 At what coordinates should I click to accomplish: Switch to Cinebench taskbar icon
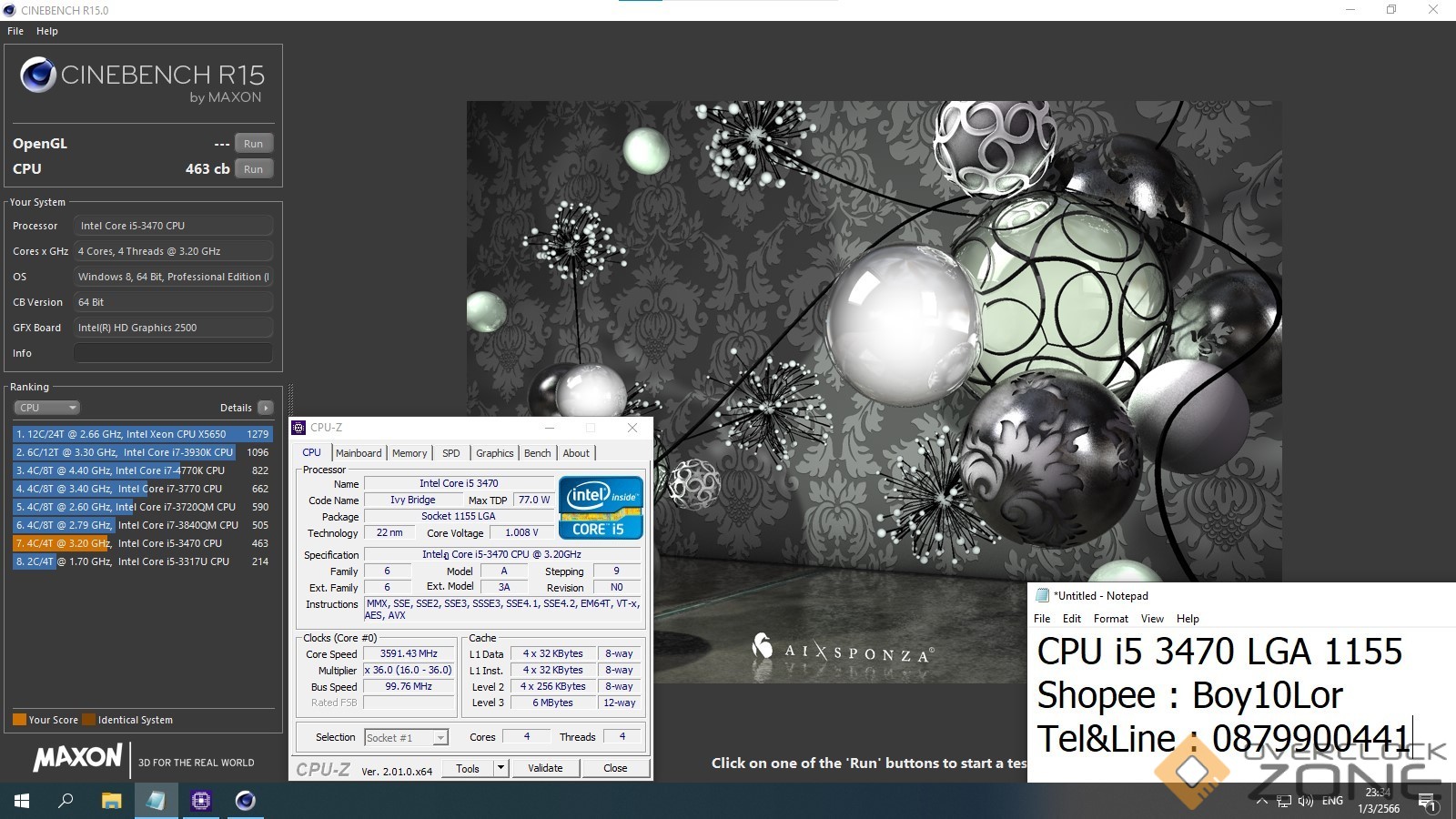coord(245,801)
